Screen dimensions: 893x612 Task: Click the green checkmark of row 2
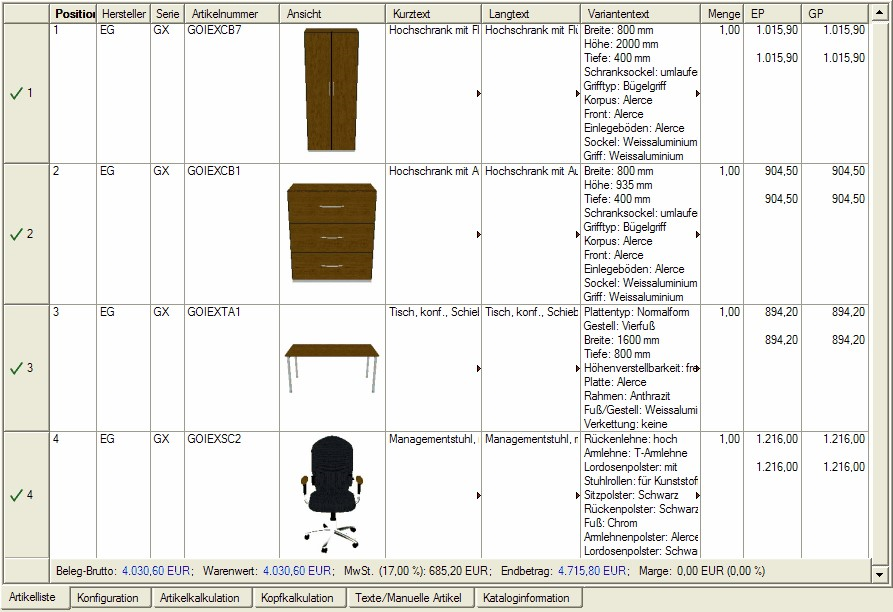(15, 234)
